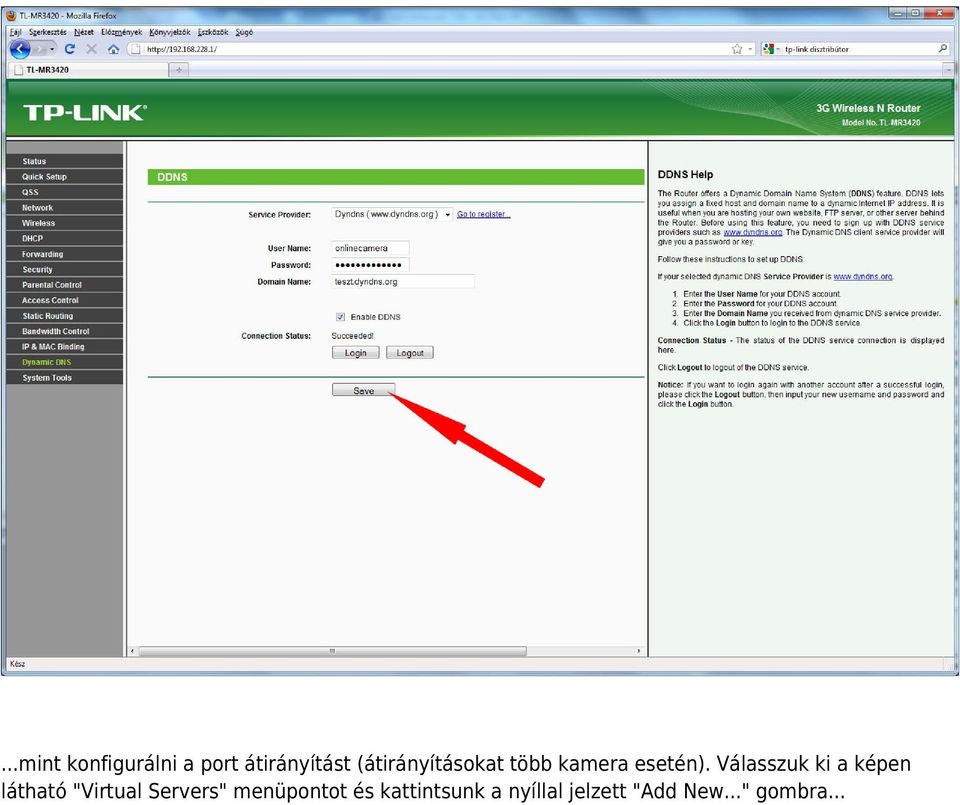The height and width of the screenshot is (805, 960).
Task: Open the Szerkesztés menu
Action: pyautogui.click(x=48, y=32)
